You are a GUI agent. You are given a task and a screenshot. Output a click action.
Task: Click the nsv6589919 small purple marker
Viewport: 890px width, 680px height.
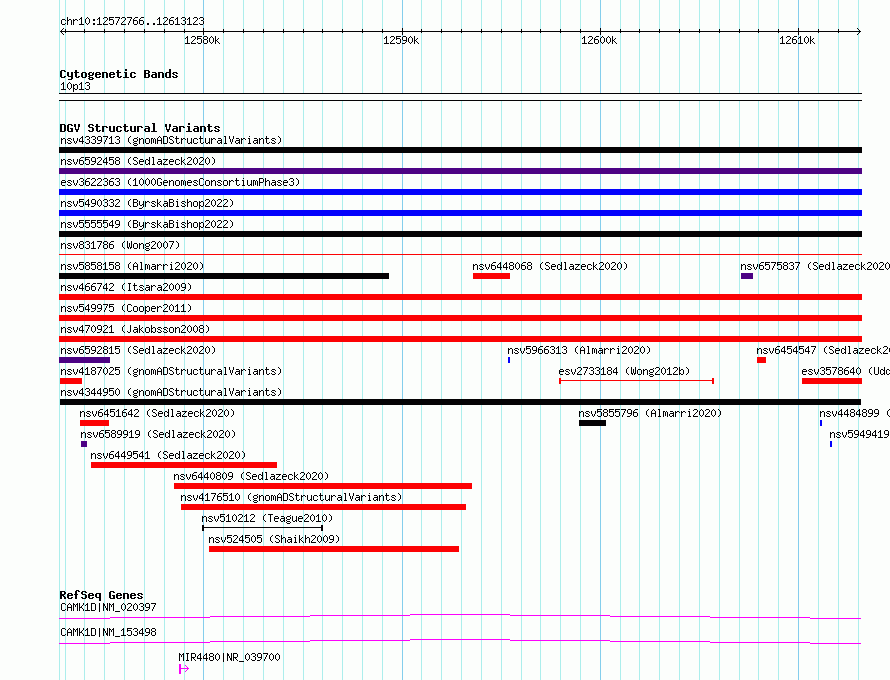click(84, 444)
